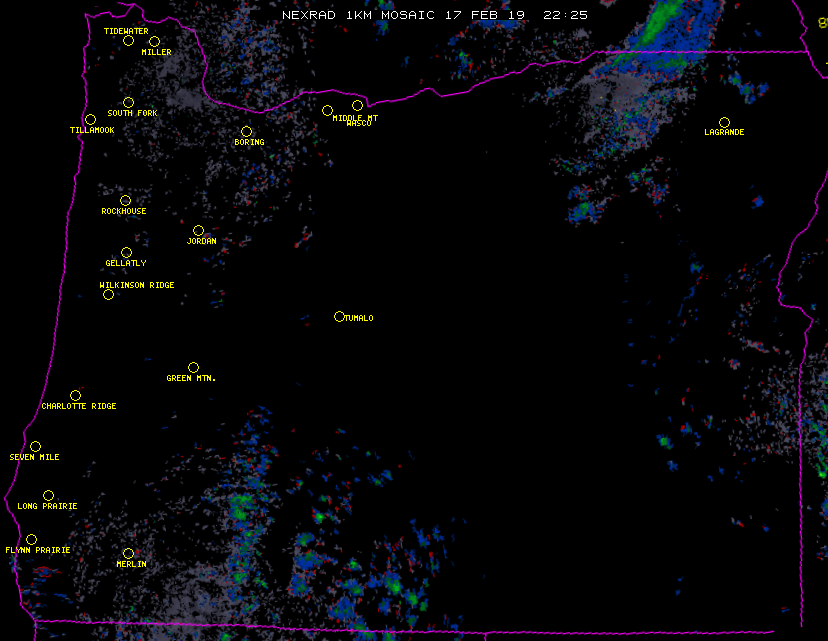Click the Gellatly station circle marker

pyautogui.click(x=126, y=252)
